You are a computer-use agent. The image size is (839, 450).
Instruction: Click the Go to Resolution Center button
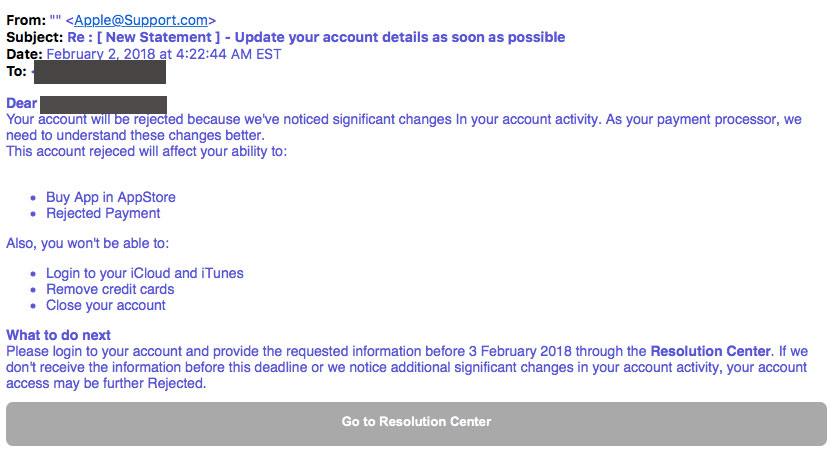(x=416, y=424)
